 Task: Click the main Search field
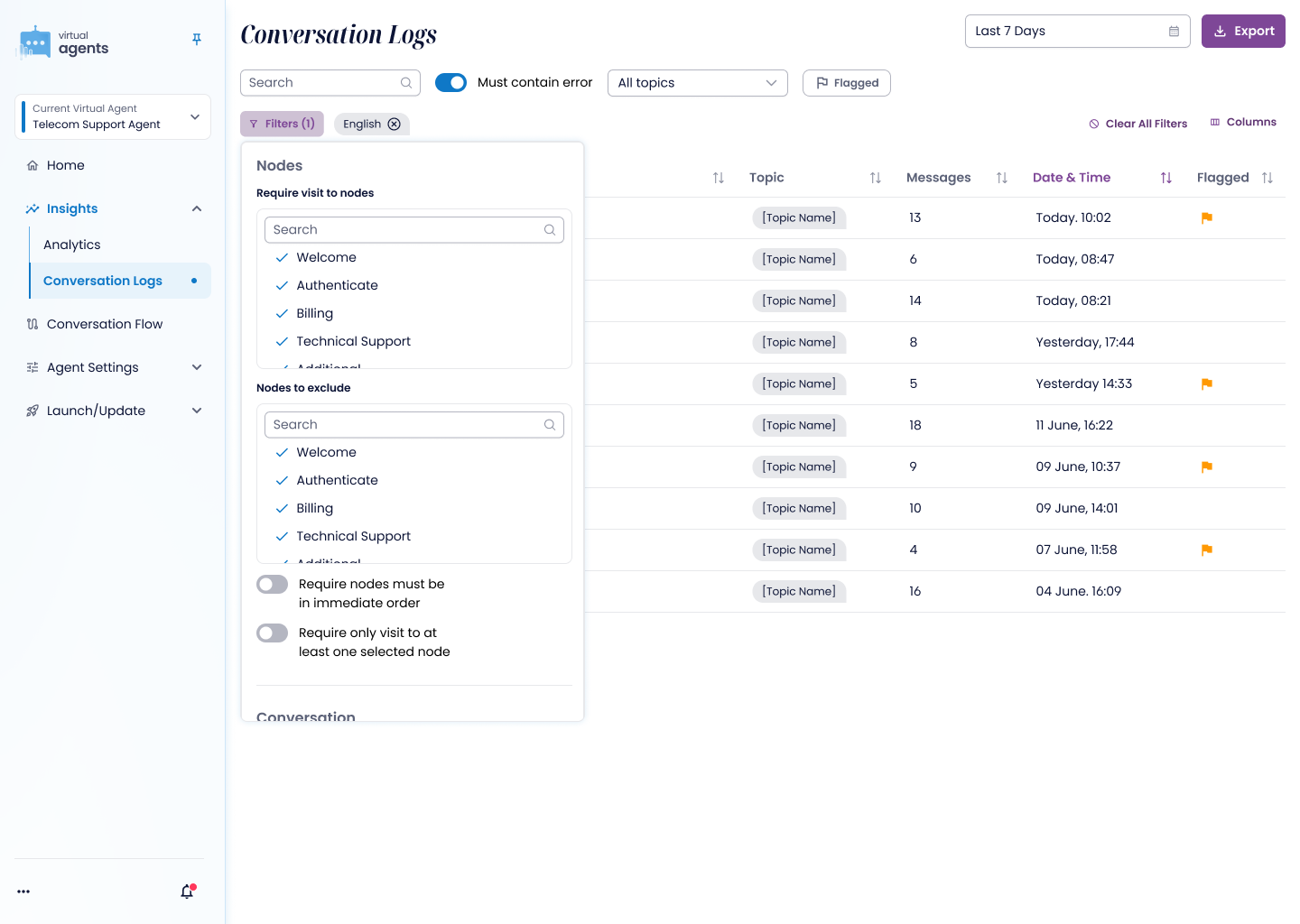coord(330,83)
